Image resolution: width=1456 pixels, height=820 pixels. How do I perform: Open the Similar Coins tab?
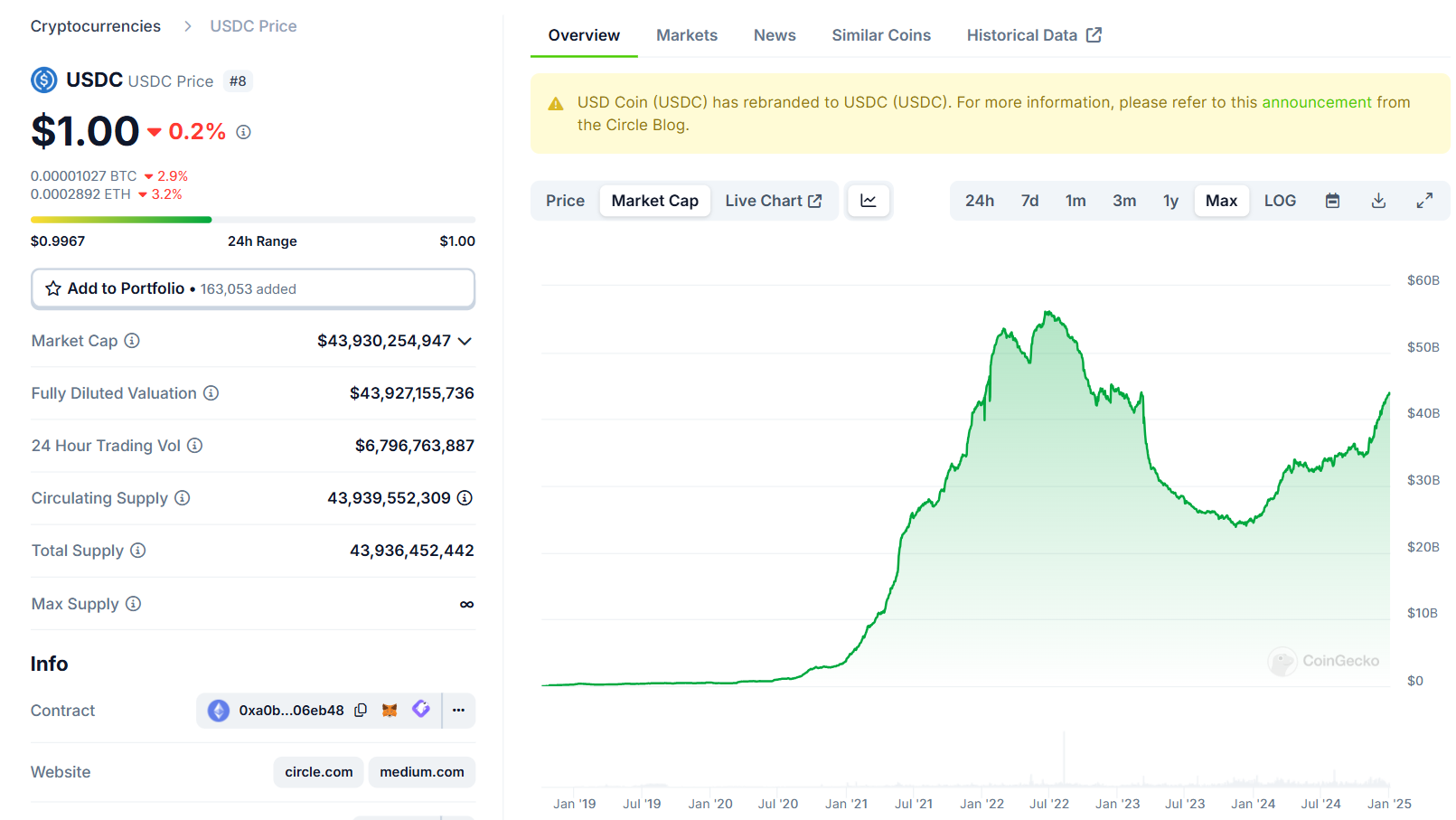click(x=880, y=35)
